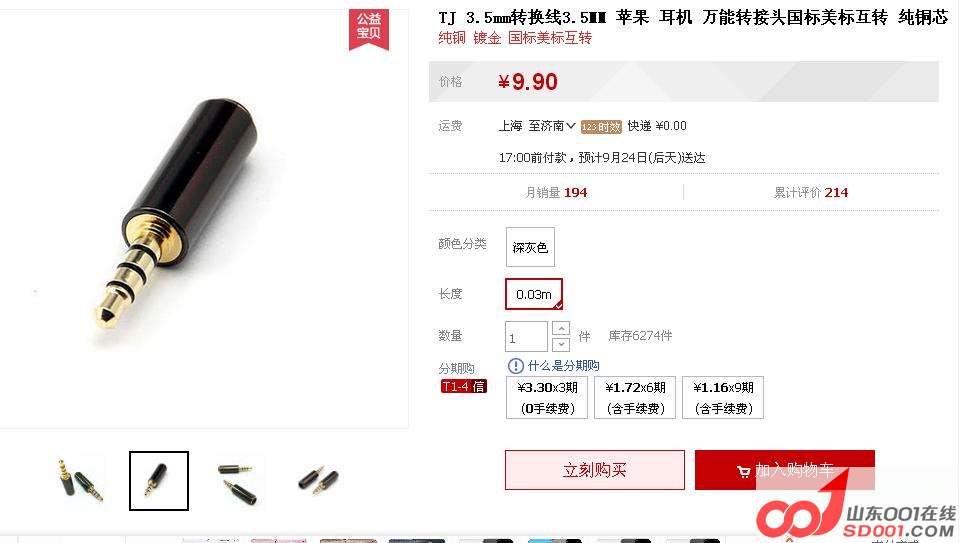Image resolution: width=961 pixels, height=543 pixels.
Task: Click the cart icon on 加入购物车
Action: point(743,471)
